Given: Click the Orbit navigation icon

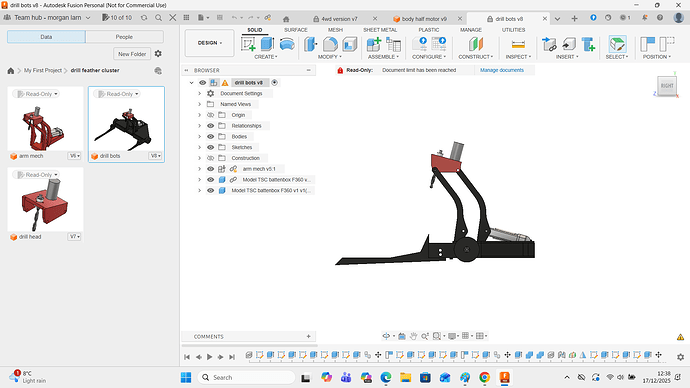Looking at the screenshot, I should [386, 336].
